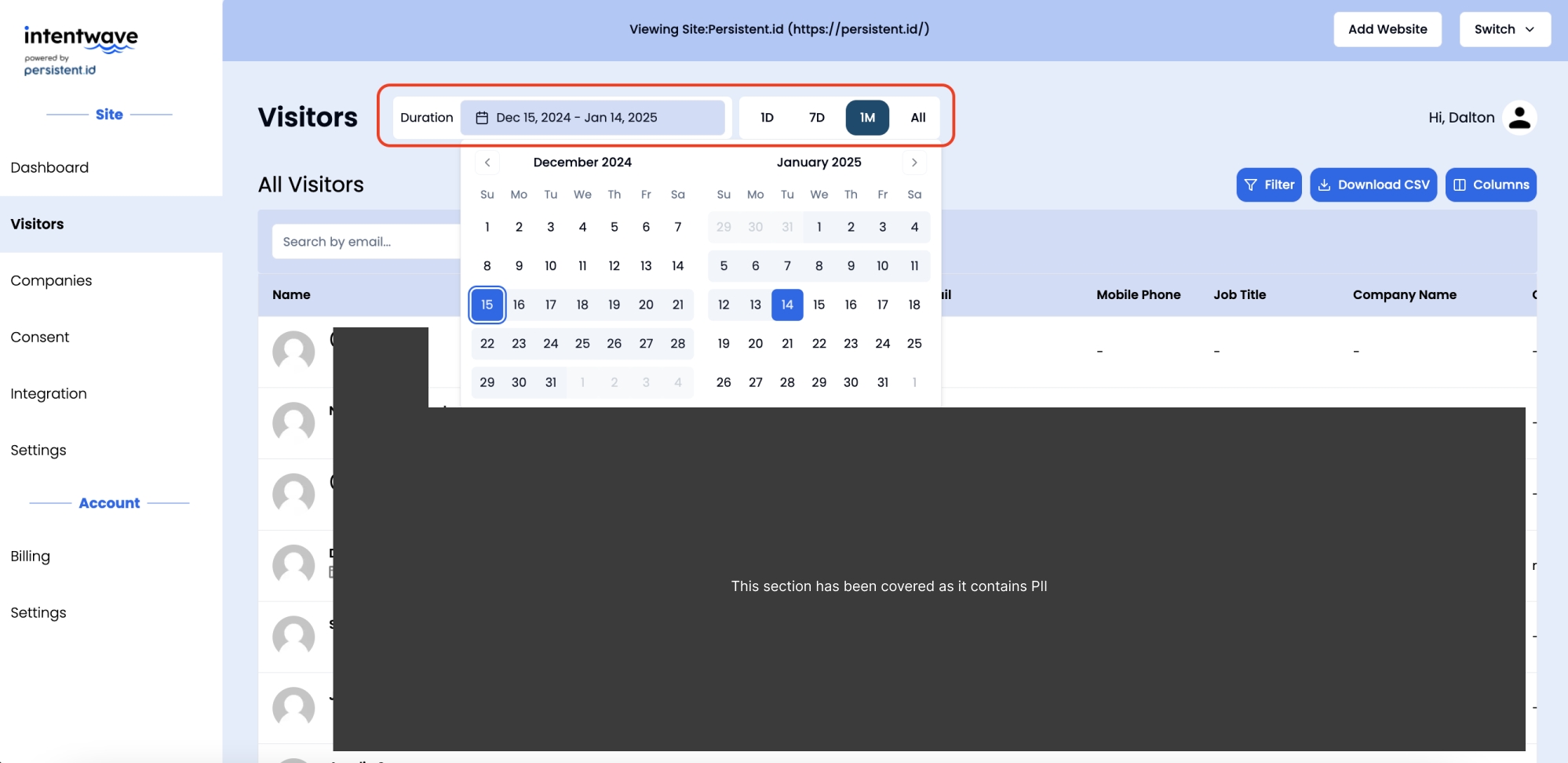The image size is (1568, 763).
Task: Select the 7D duration toggle
Action: tap(816, 118)
